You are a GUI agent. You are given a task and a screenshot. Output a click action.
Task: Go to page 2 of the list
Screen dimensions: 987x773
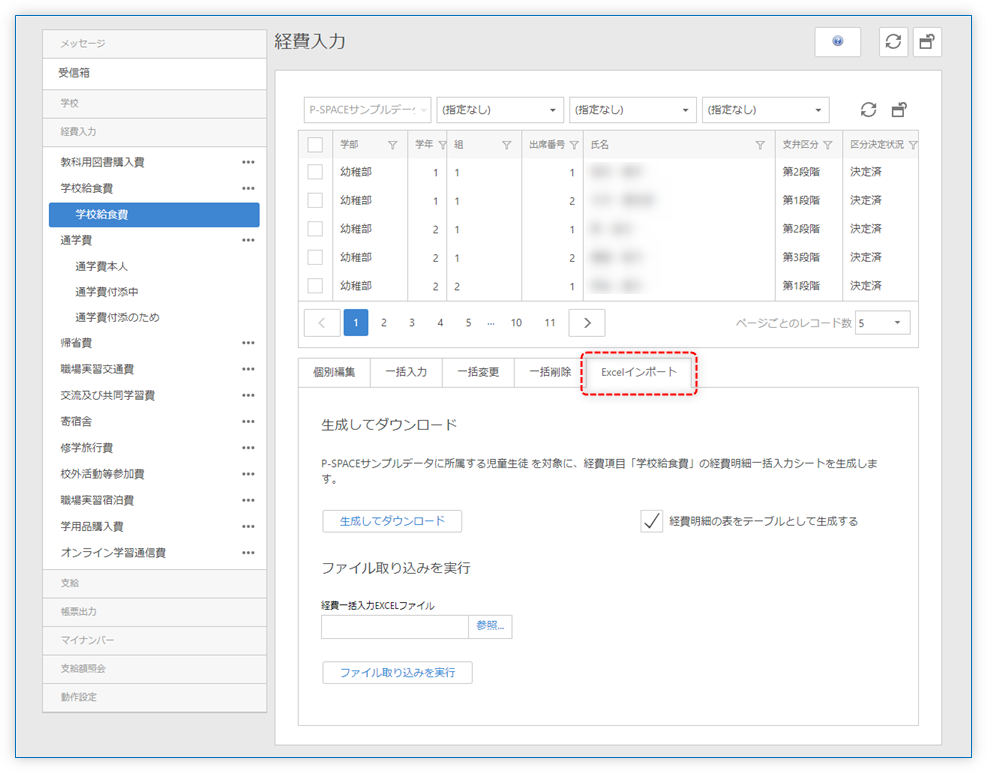(x=383, y=323)
